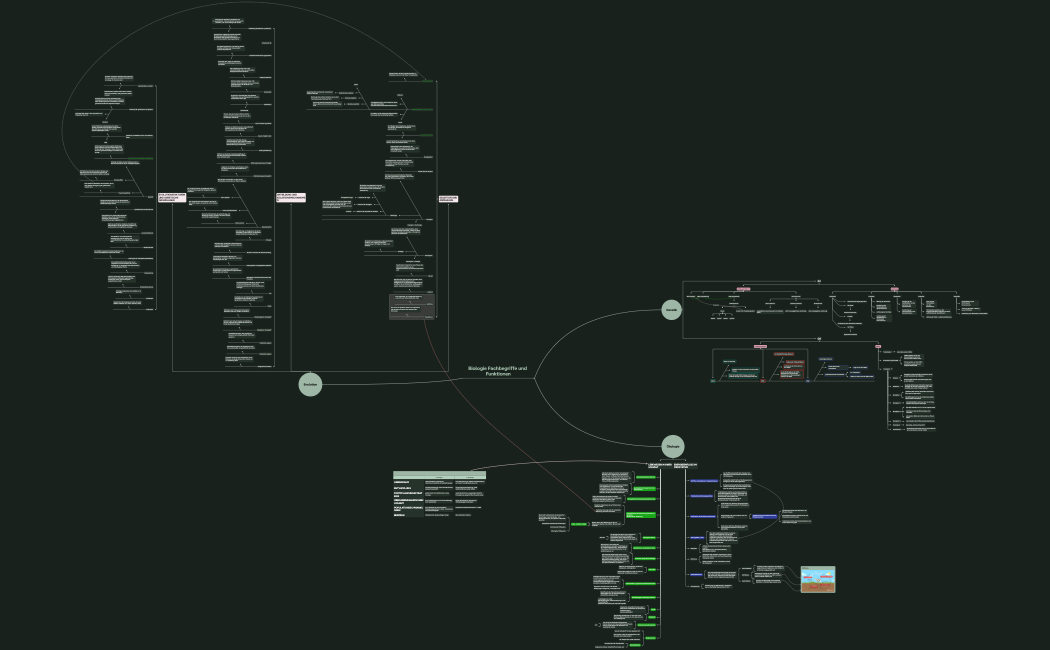The image size is (1050, 650).
Task: Select the Lebewesen in ihrer Umwelt heading
Action: tap(660, 466)
